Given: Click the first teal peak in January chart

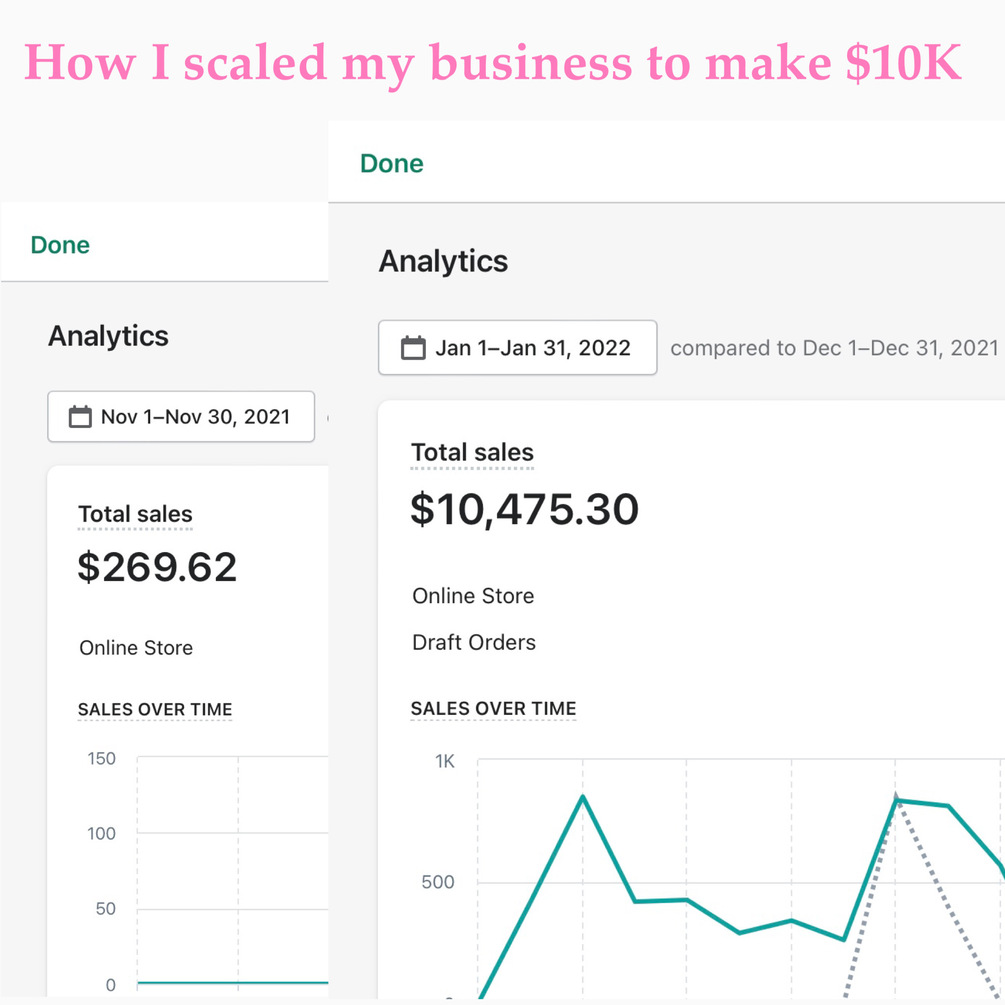Looking at the screenshot, I should [582, 797].
